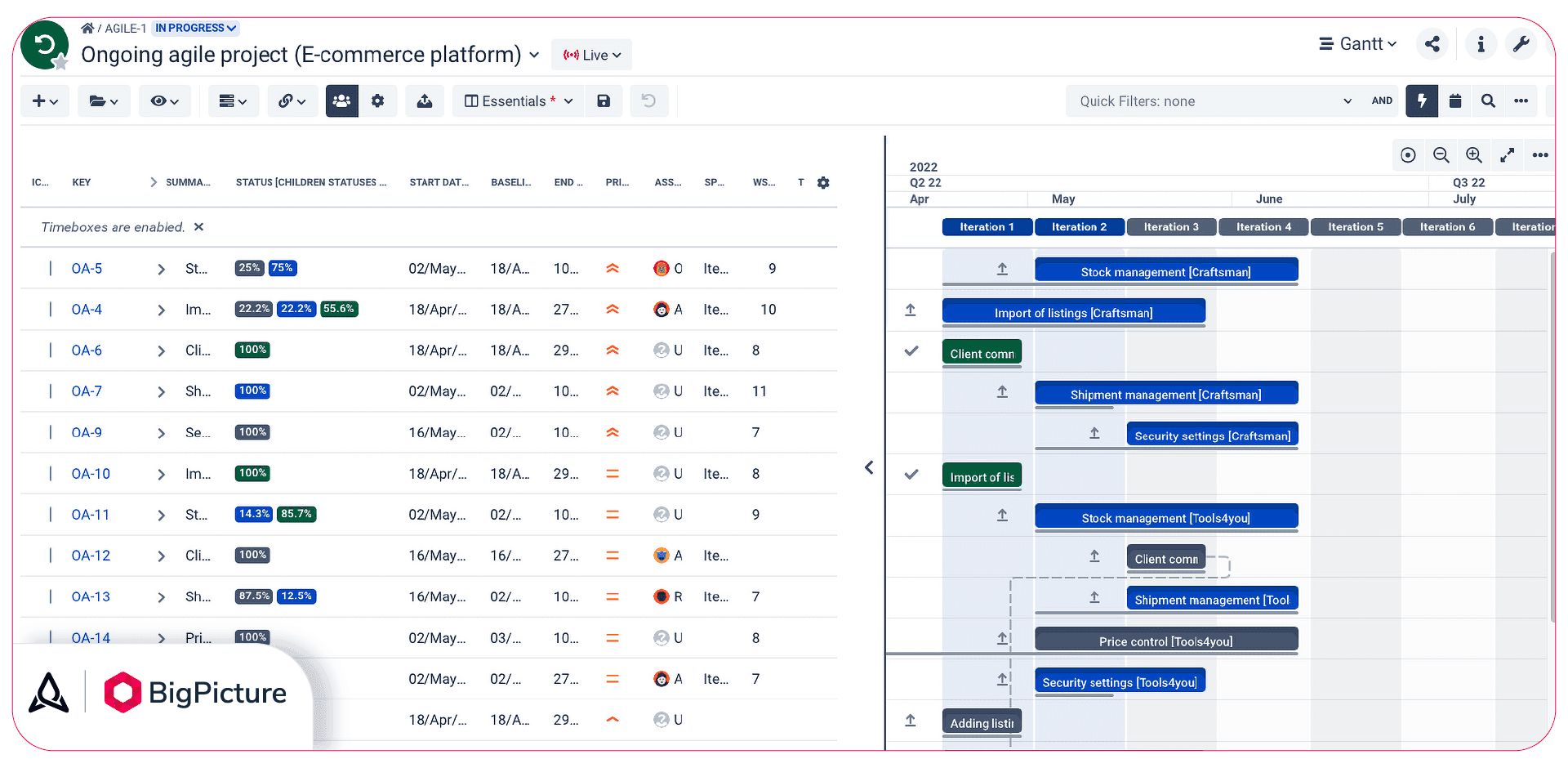Open the Quick Filters dropdown
The width and height of the screenshot is (1568, 768).
coord(1215,101)
